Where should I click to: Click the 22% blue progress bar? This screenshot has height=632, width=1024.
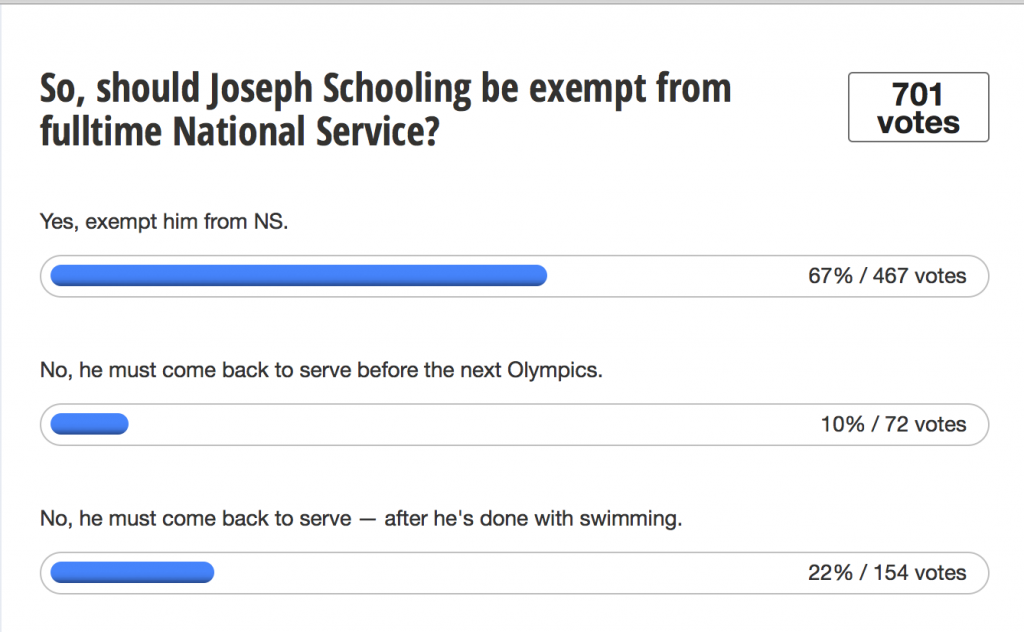[133, 573]
